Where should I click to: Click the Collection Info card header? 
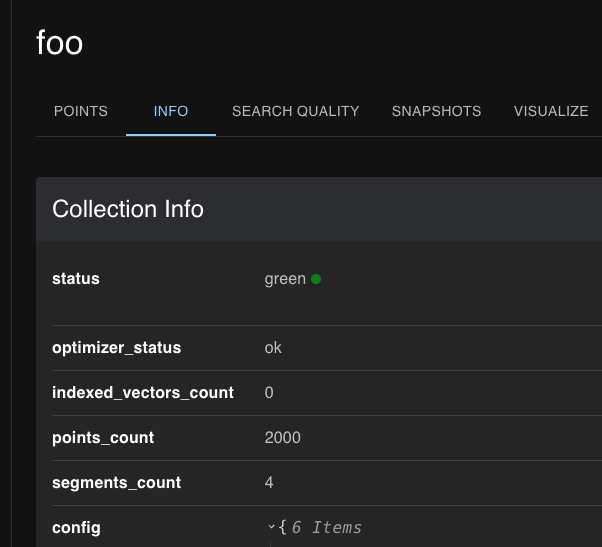[x=128, y=209]
